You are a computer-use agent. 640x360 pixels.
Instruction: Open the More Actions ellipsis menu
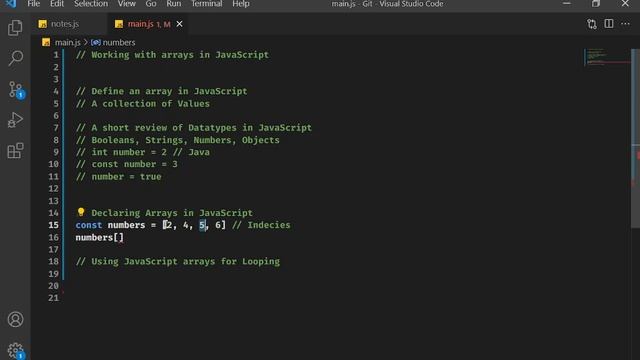(x=625, y=24)
